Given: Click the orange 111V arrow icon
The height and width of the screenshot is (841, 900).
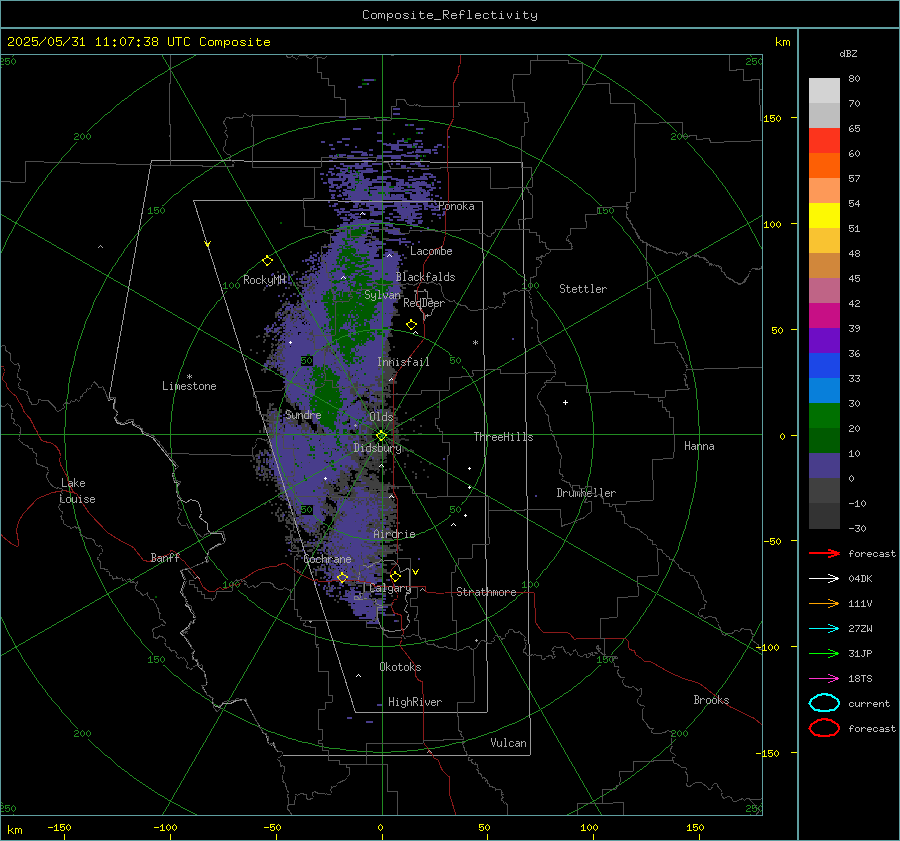Looking at the screenshot, I should click(x=824, y=603).
